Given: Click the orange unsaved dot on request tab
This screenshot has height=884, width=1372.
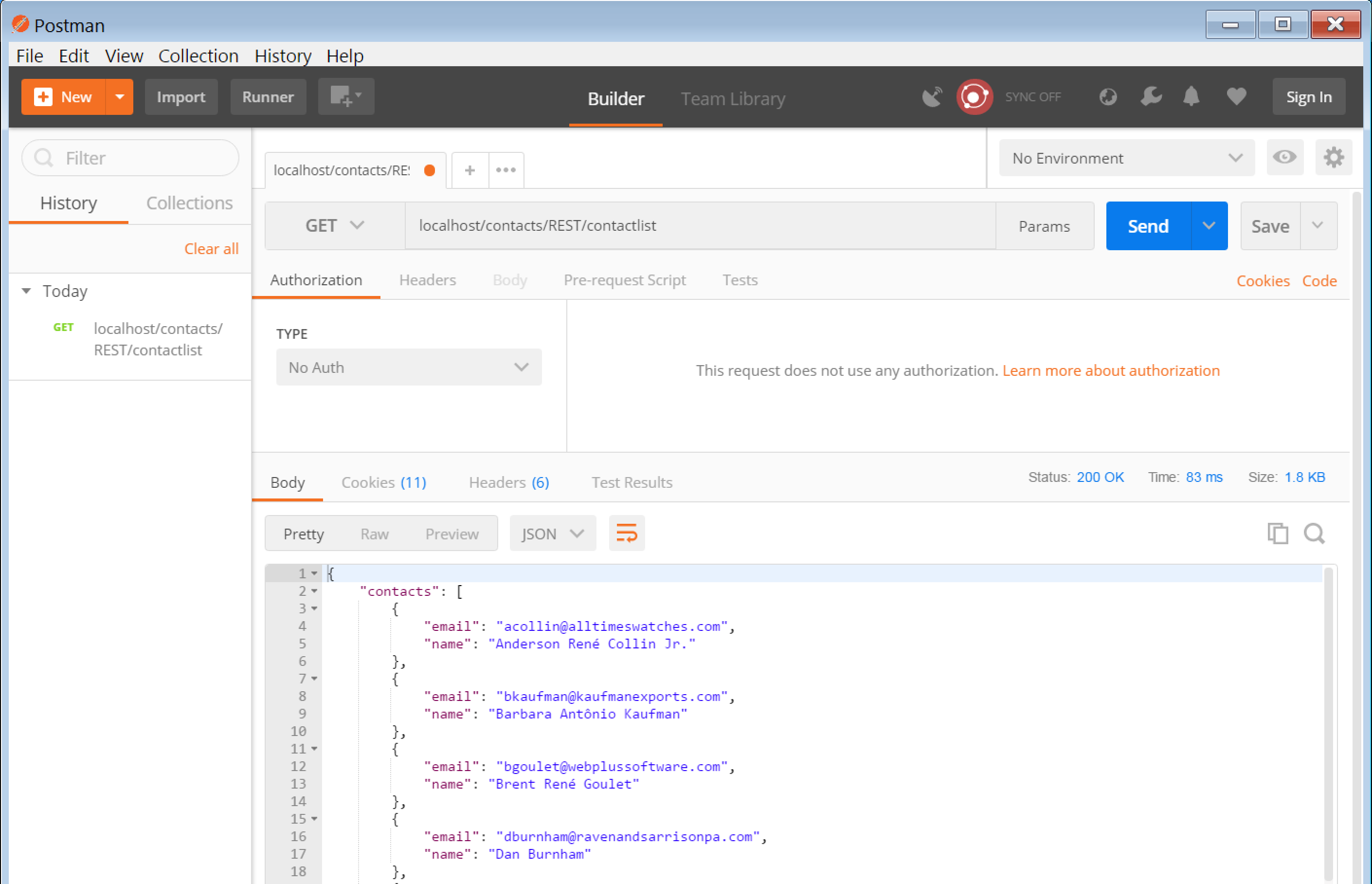Looking at the screenshot, I should coord(429,170).
